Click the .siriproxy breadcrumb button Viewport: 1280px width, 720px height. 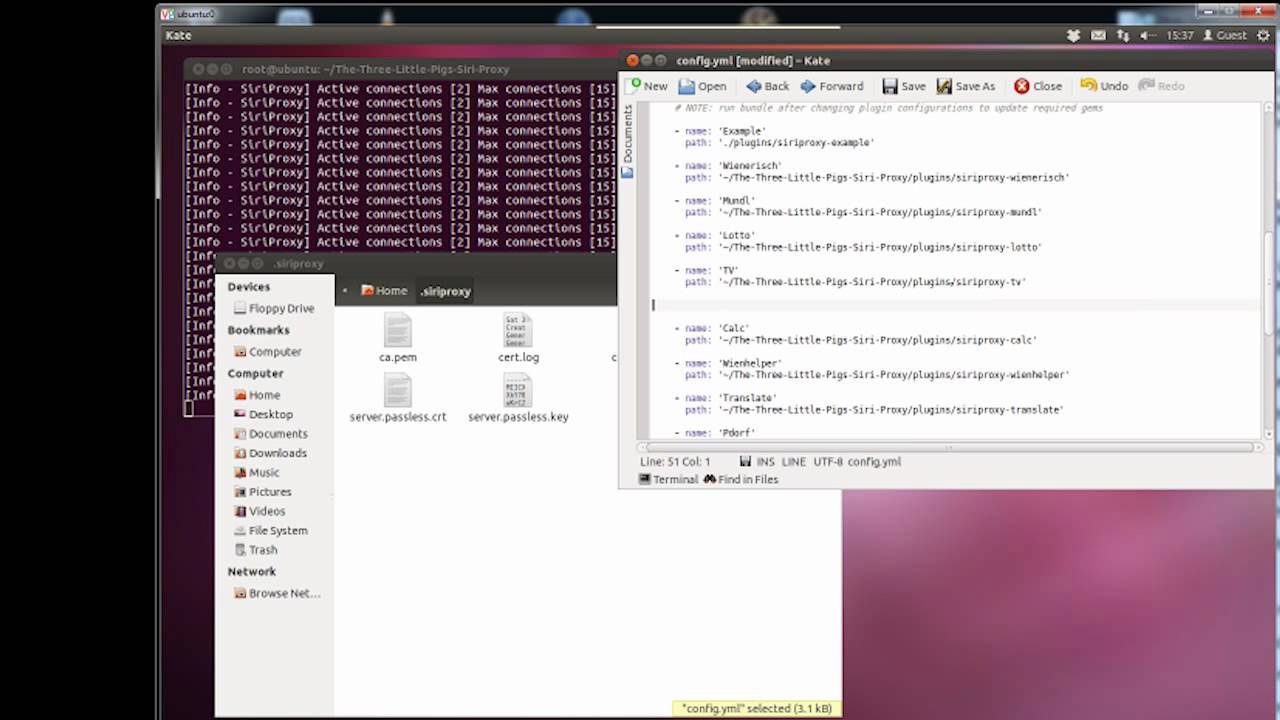pos(446,291)
